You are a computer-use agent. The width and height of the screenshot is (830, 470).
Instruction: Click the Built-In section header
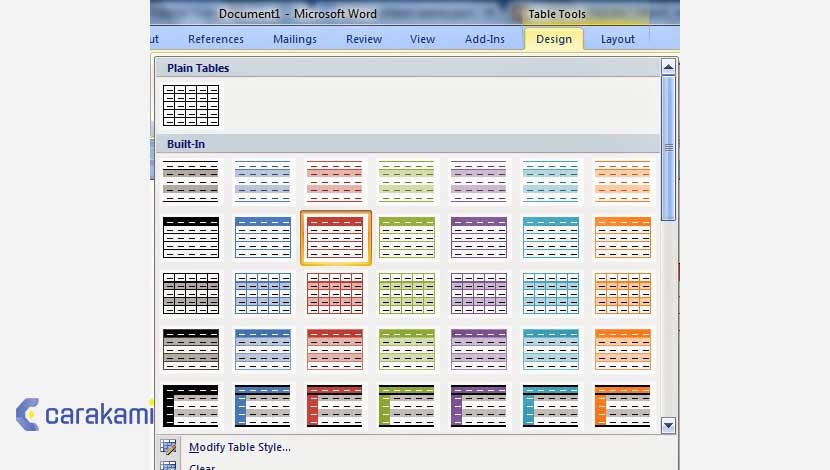408,144
